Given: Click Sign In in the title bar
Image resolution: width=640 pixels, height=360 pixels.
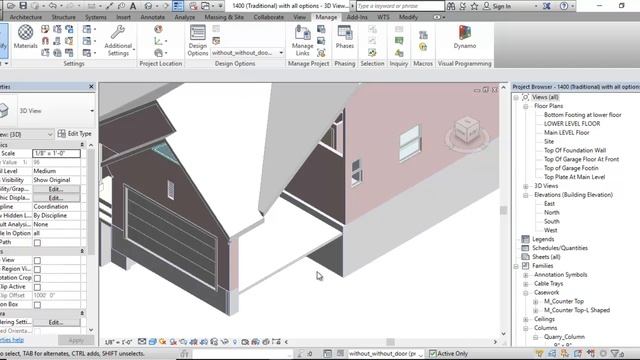Looking at the screenshot, I should (501, 6).
